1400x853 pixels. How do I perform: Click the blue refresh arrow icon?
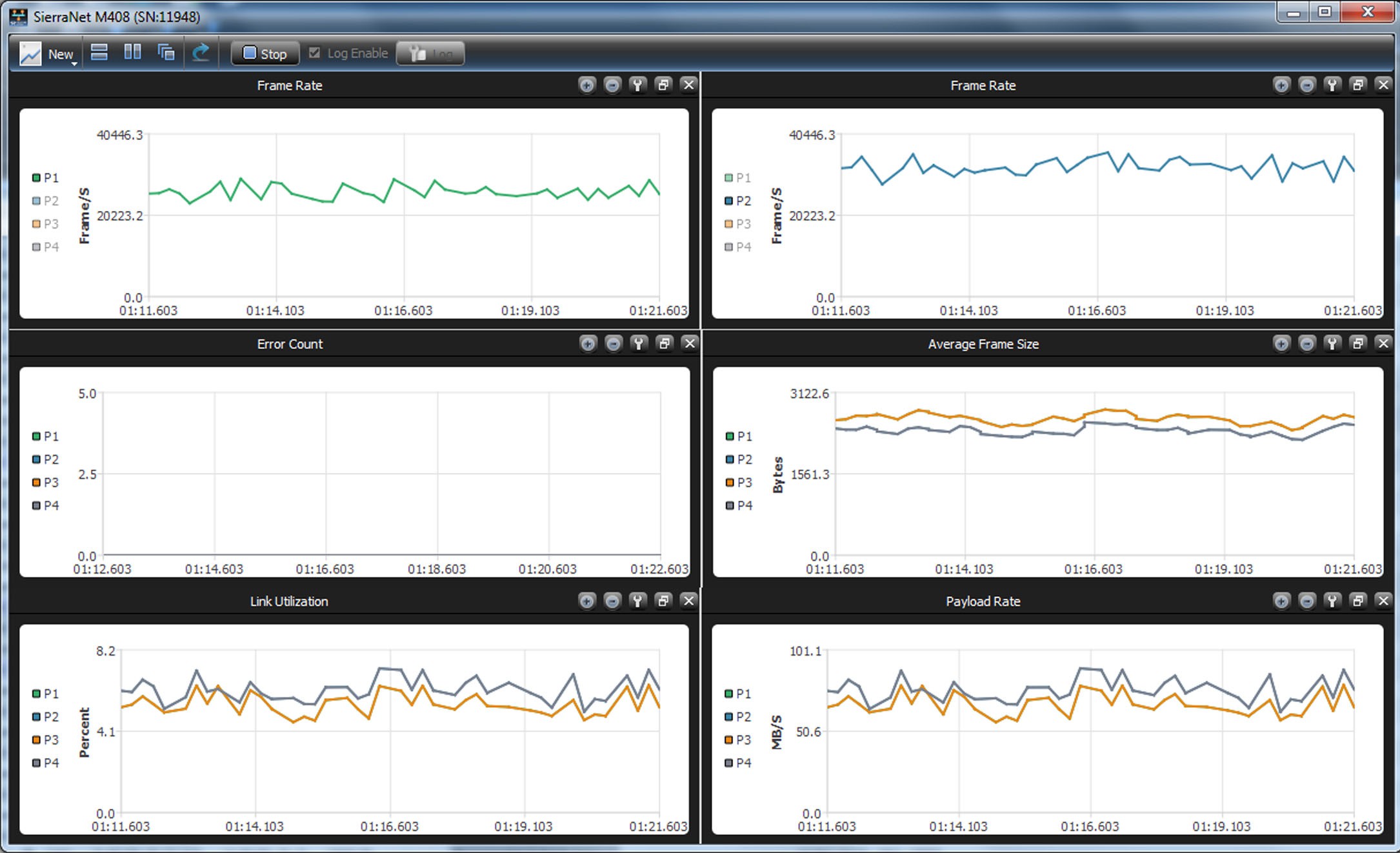coord(201,53)
